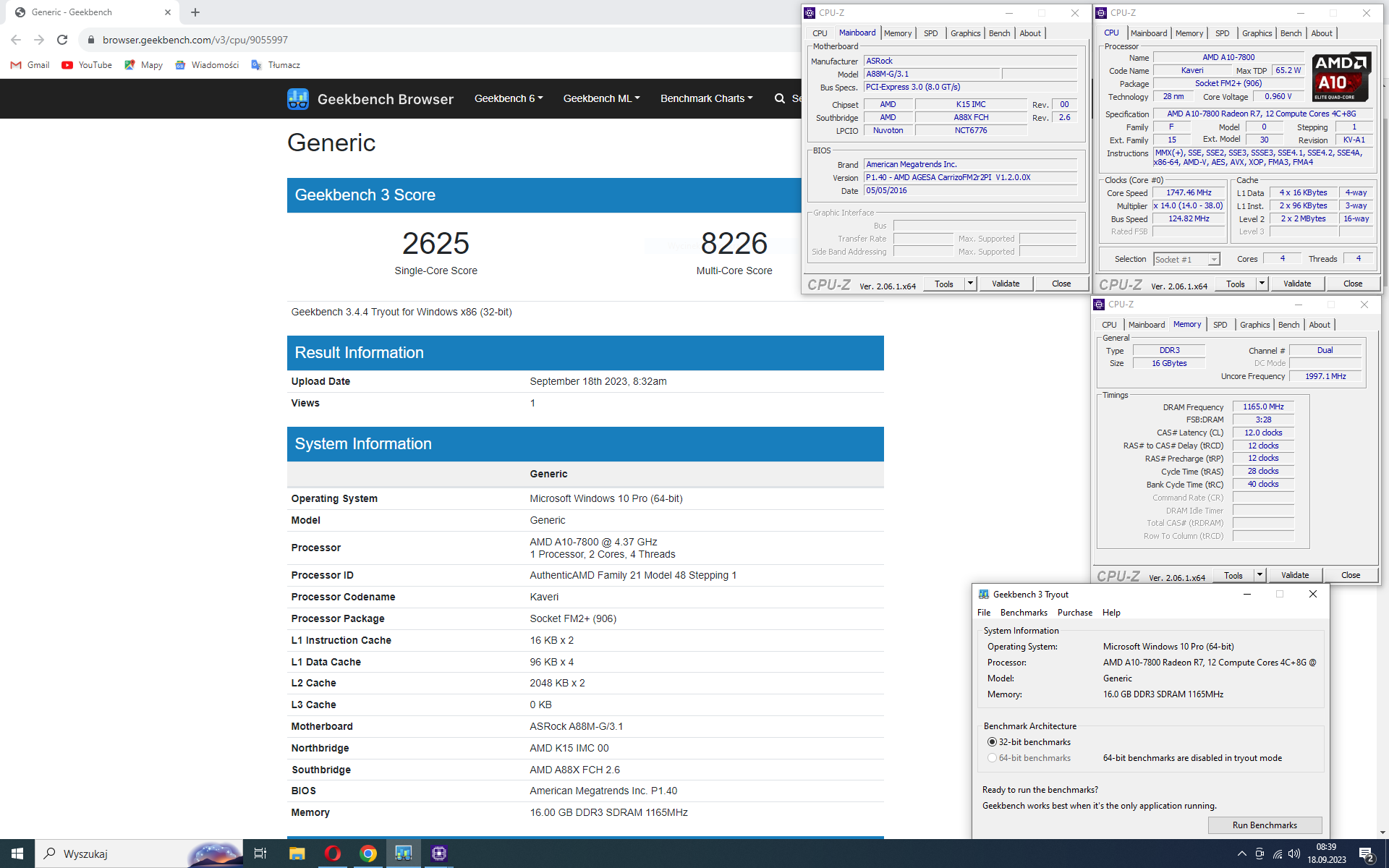The height and width of the screenshot is (868, 1389).
Task: Select 64-bit benchmarks radio button
Action: coord(992,758)
